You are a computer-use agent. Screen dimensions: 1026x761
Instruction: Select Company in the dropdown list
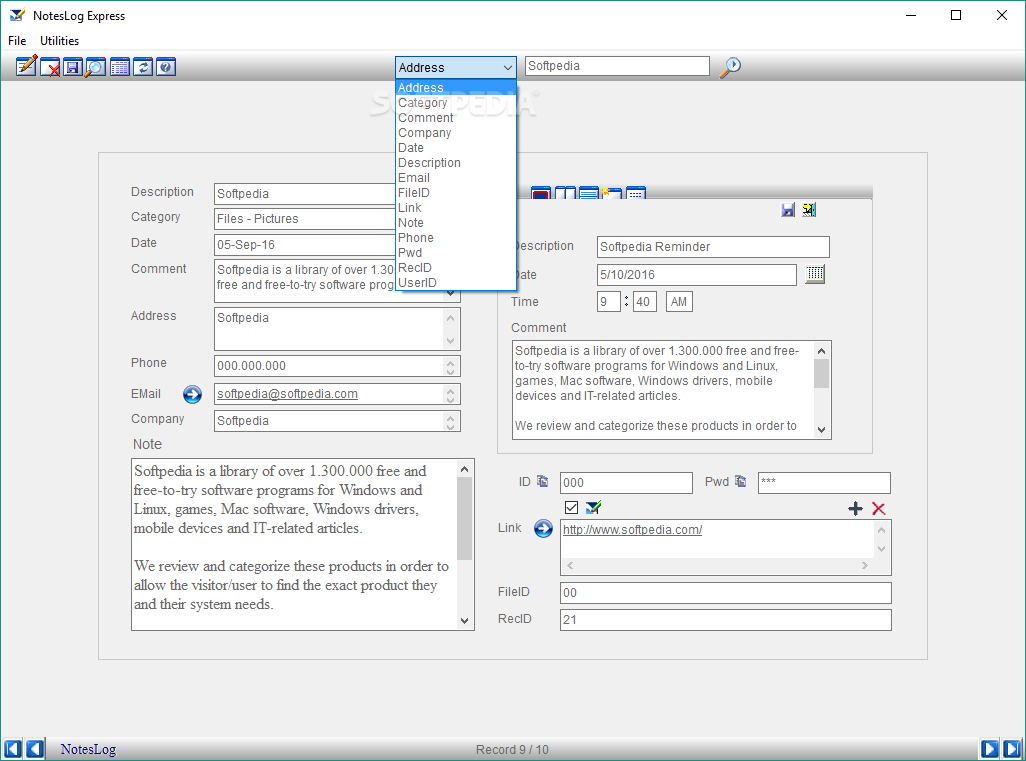[x=455, y=133]
